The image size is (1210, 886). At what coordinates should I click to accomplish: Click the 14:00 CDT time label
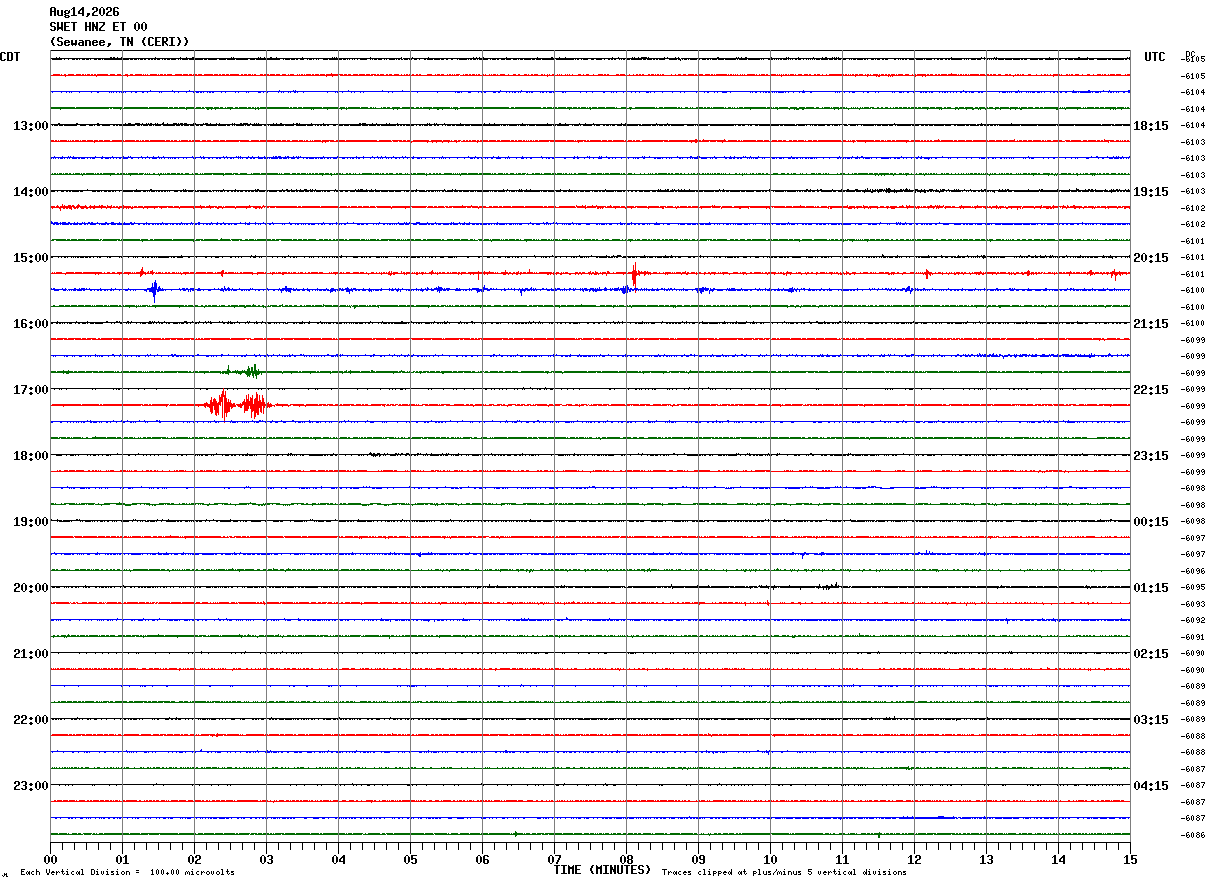[31, 192]
